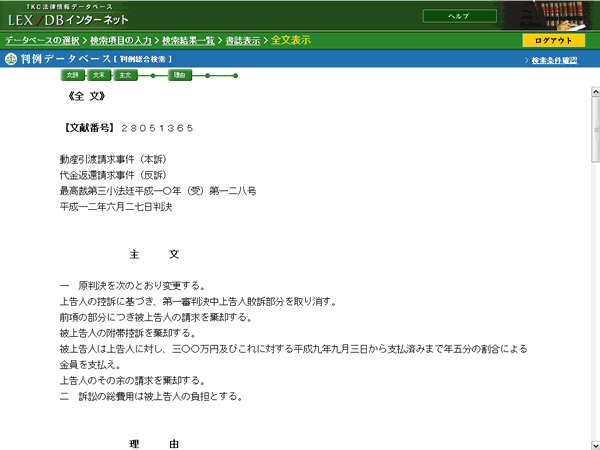Open 書誌表示 breadcrumb link
Image resolution: width=600 pixels, height=450 pixels.
pyautogui.click(x=243, y=40)
